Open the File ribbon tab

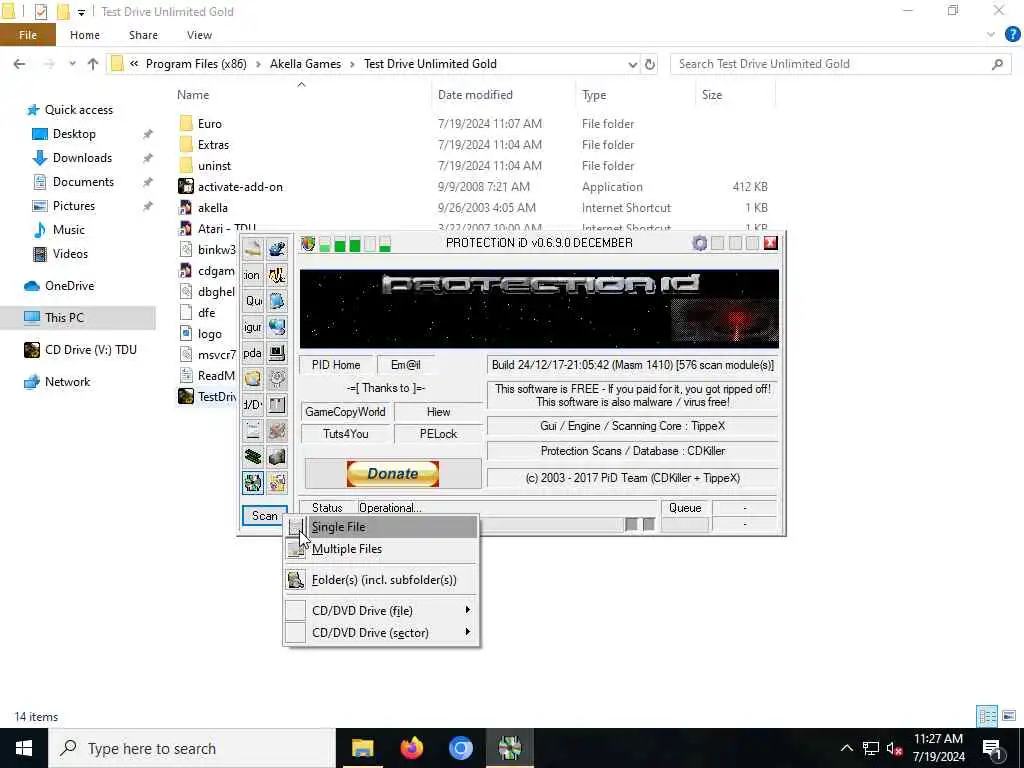pos(27,35)
